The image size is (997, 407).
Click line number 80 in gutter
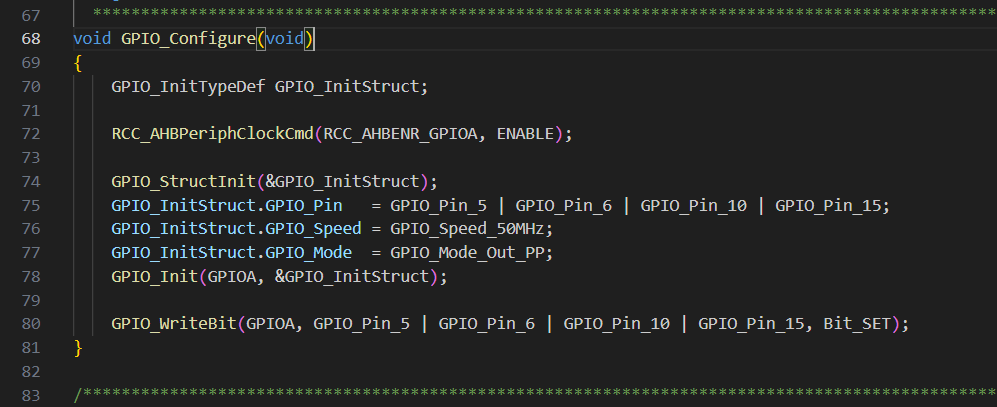(30, 323)
